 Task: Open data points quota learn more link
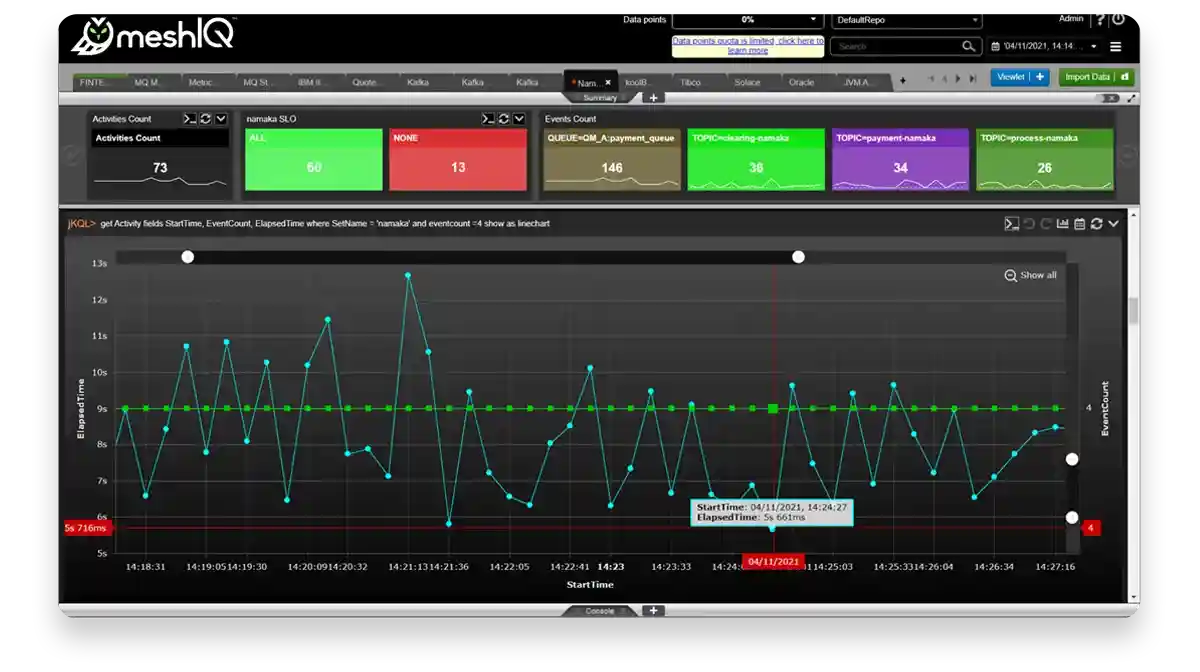point(748,46)
